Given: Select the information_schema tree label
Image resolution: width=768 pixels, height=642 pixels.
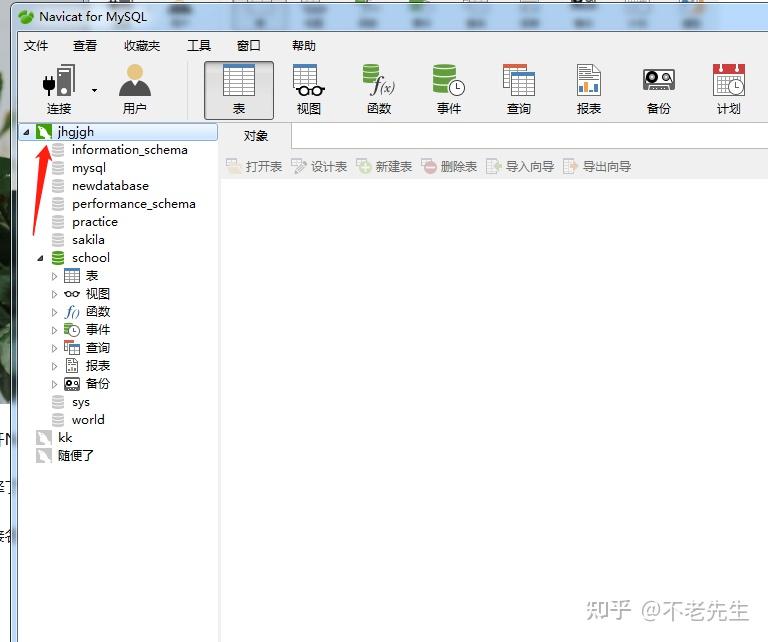Looking at the screenshot, I should click(x=130, y=150).
